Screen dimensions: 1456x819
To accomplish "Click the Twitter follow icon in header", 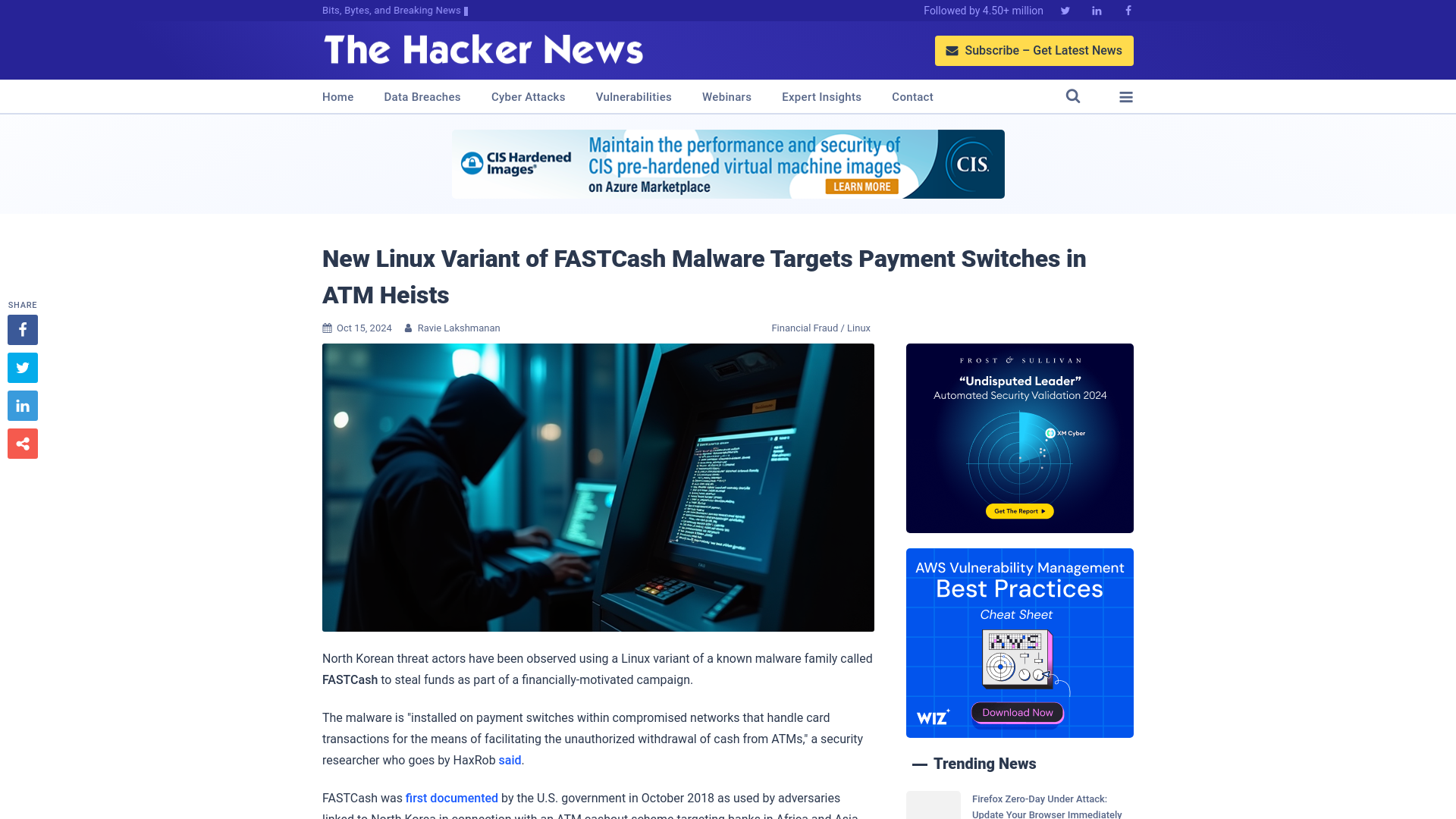I will click(1065, 10).
